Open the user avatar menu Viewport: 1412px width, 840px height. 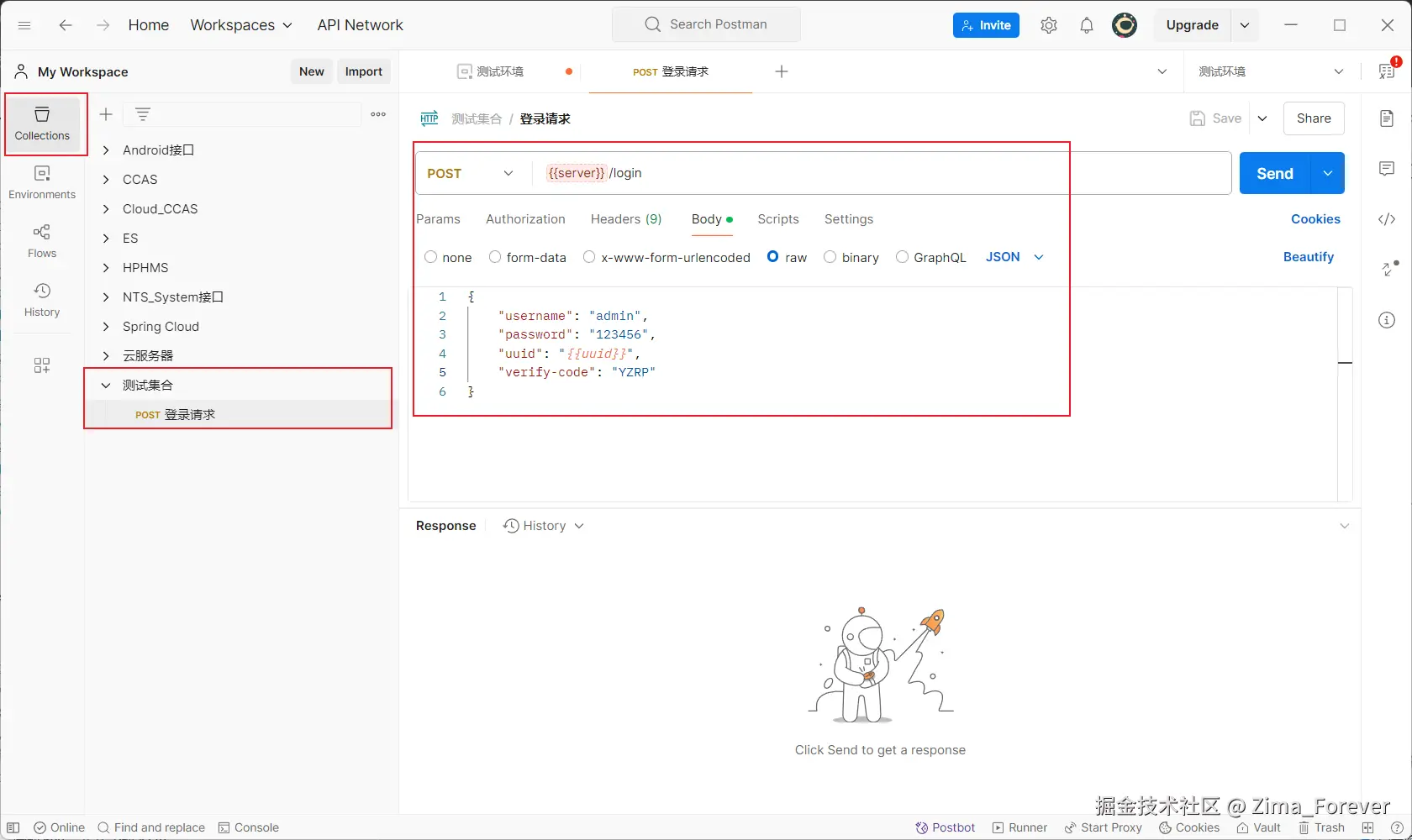click(x=1125, y=25)
